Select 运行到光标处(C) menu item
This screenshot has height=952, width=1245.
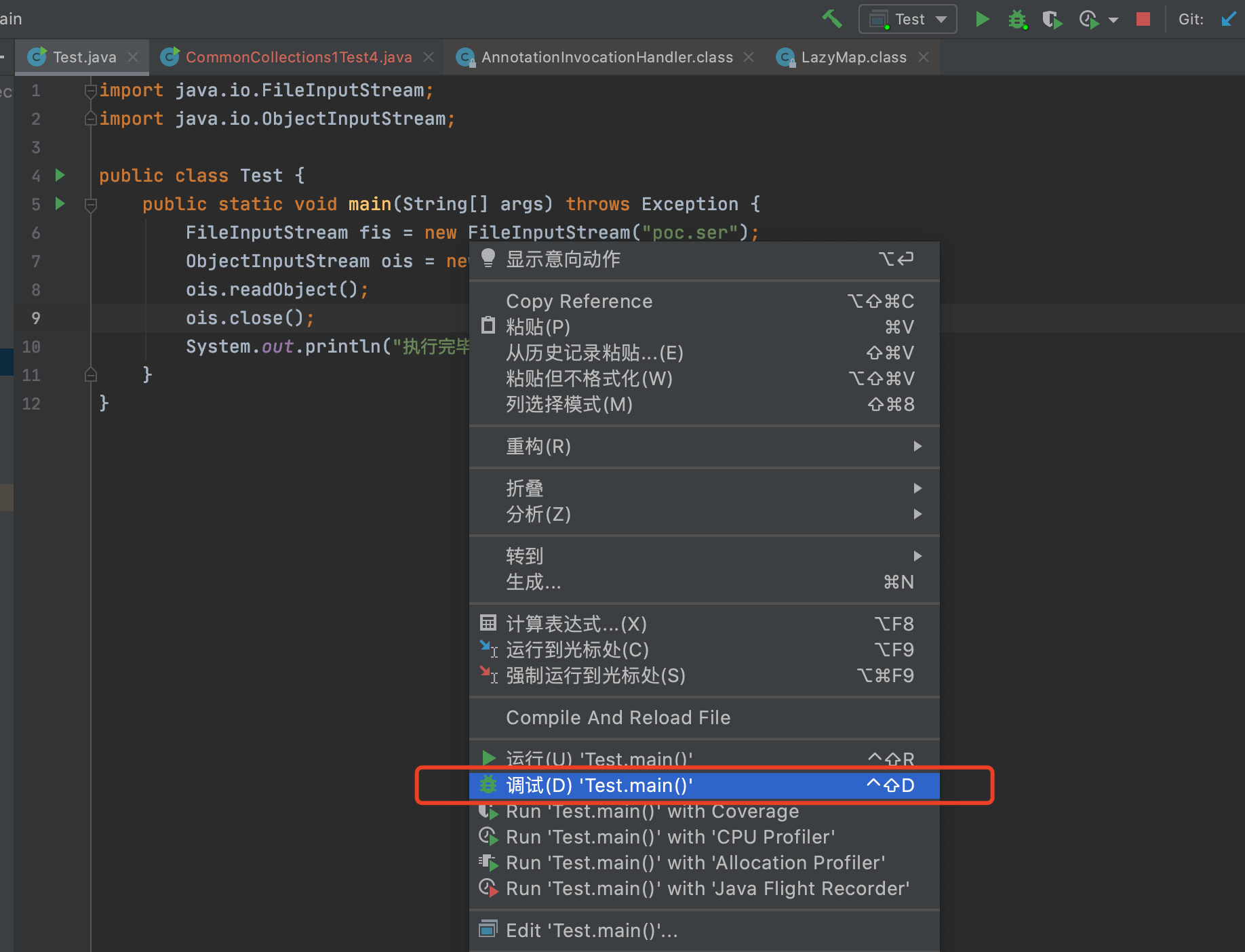704,650
